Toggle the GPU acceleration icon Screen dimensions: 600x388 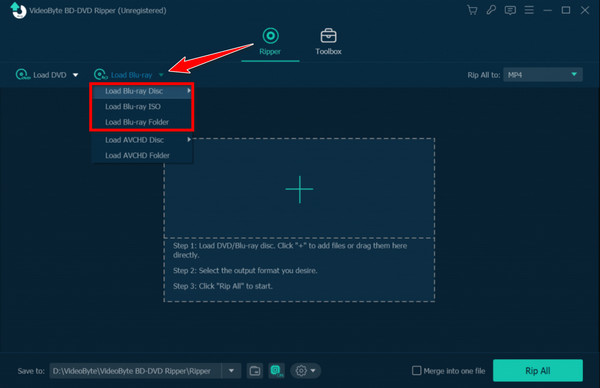[x=277, y=371]
